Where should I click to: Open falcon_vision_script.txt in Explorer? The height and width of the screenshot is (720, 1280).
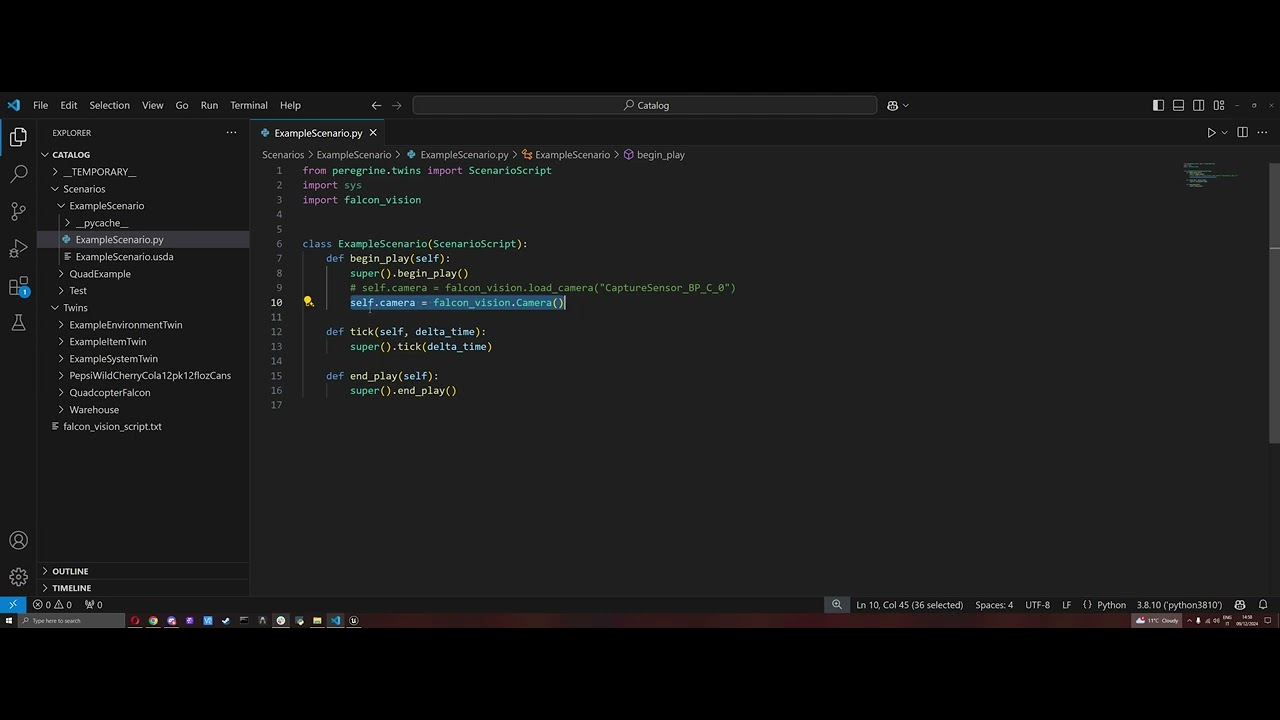[112, 427]
